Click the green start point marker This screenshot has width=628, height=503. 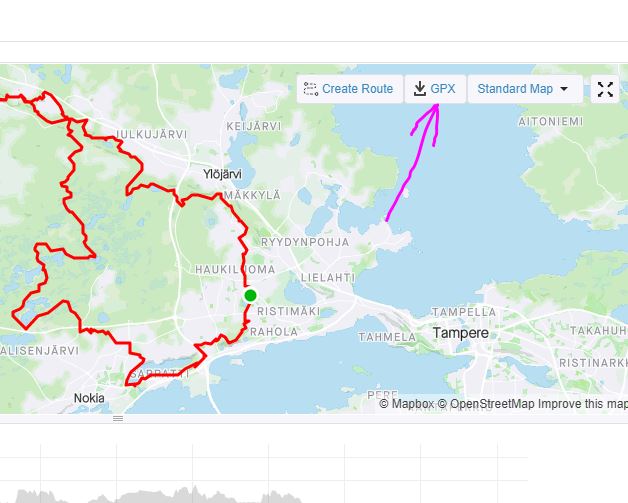pyautogui.click(x=250, y=296)
